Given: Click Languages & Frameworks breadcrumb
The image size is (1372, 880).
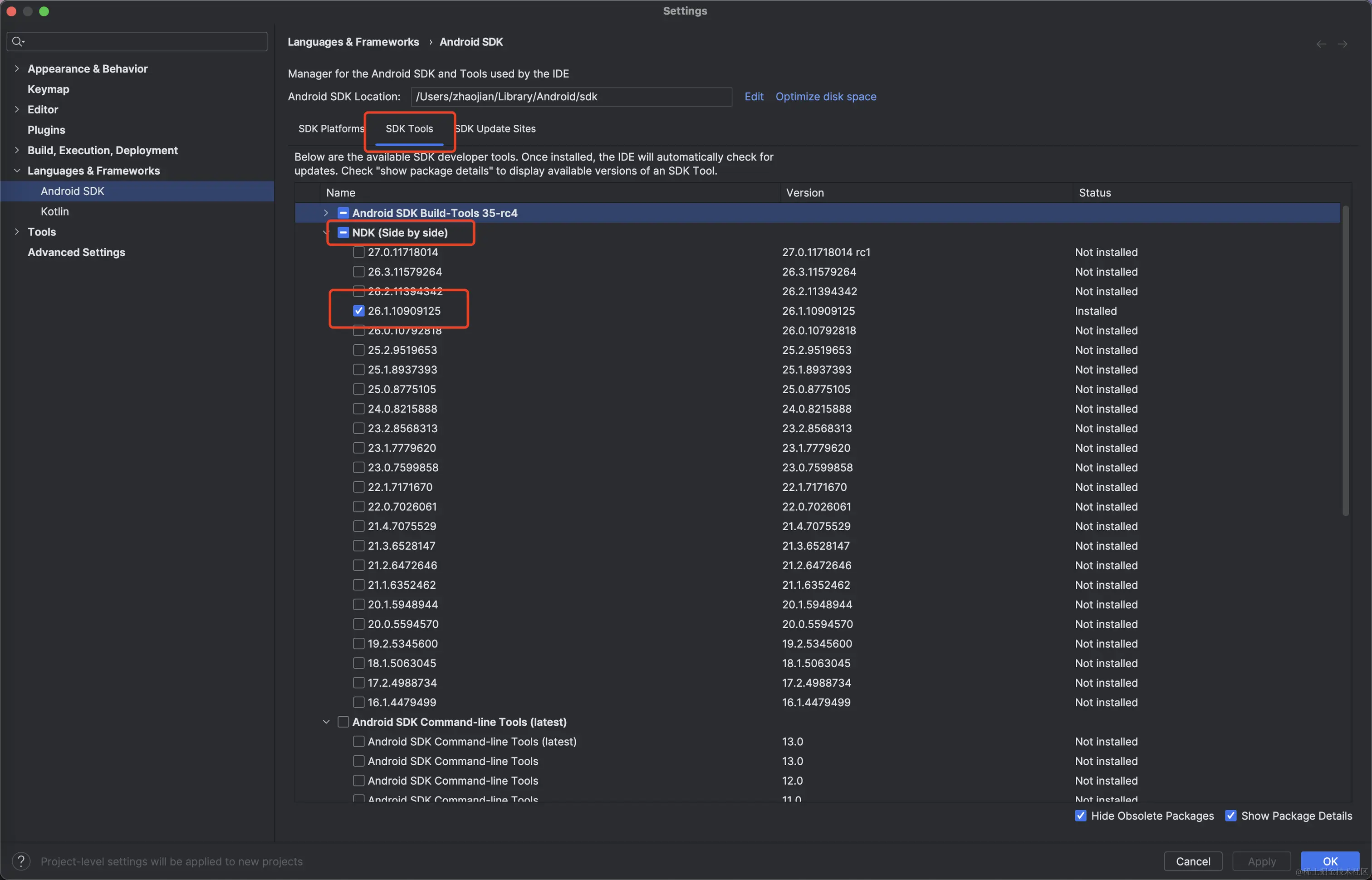Looking at the screenshot, I should click(x=353, y=42).
